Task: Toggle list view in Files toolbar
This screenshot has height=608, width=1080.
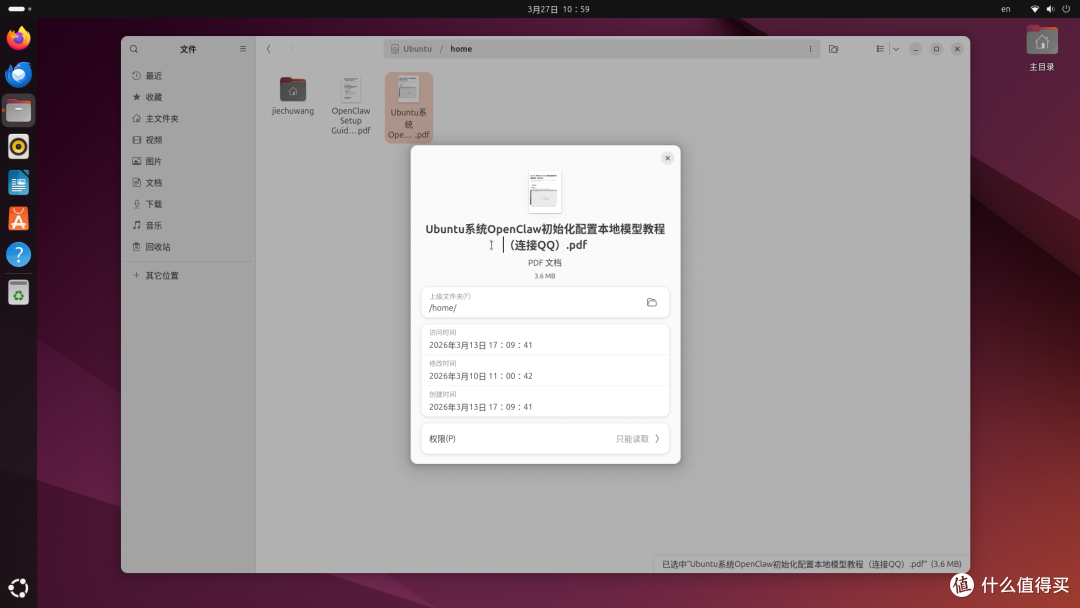Action: [880, 49]
